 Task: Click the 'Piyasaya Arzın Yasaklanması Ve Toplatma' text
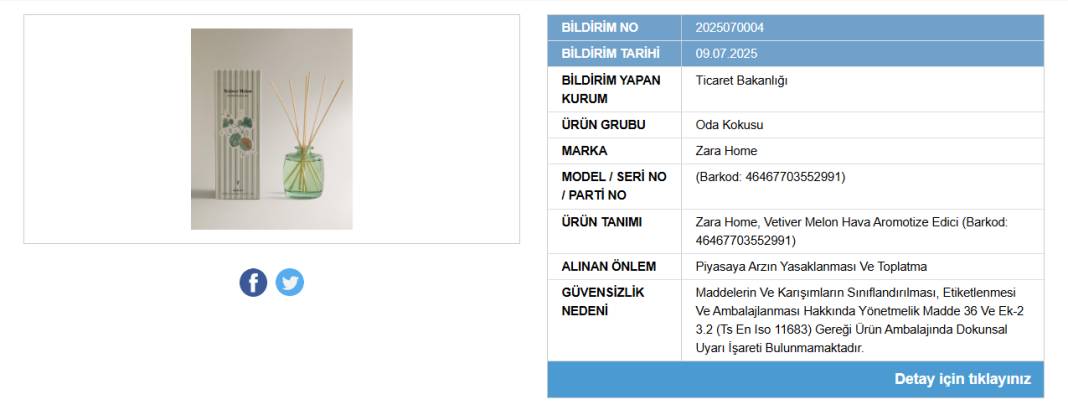(811, 267)
